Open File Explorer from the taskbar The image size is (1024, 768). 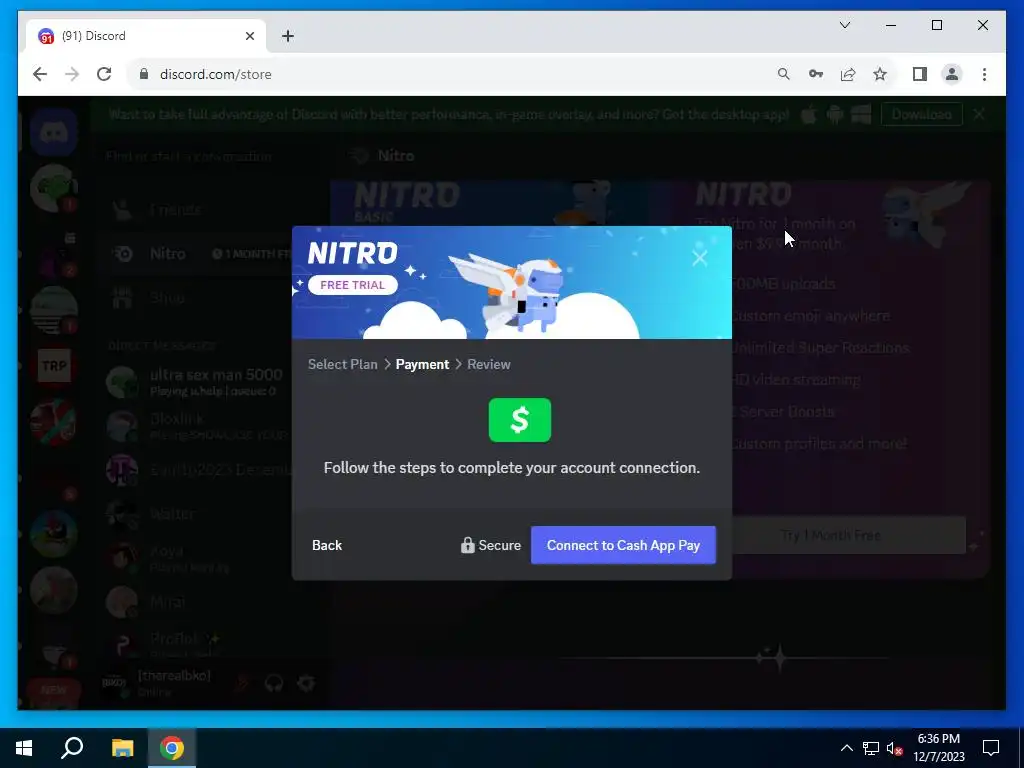coord(122,748)
